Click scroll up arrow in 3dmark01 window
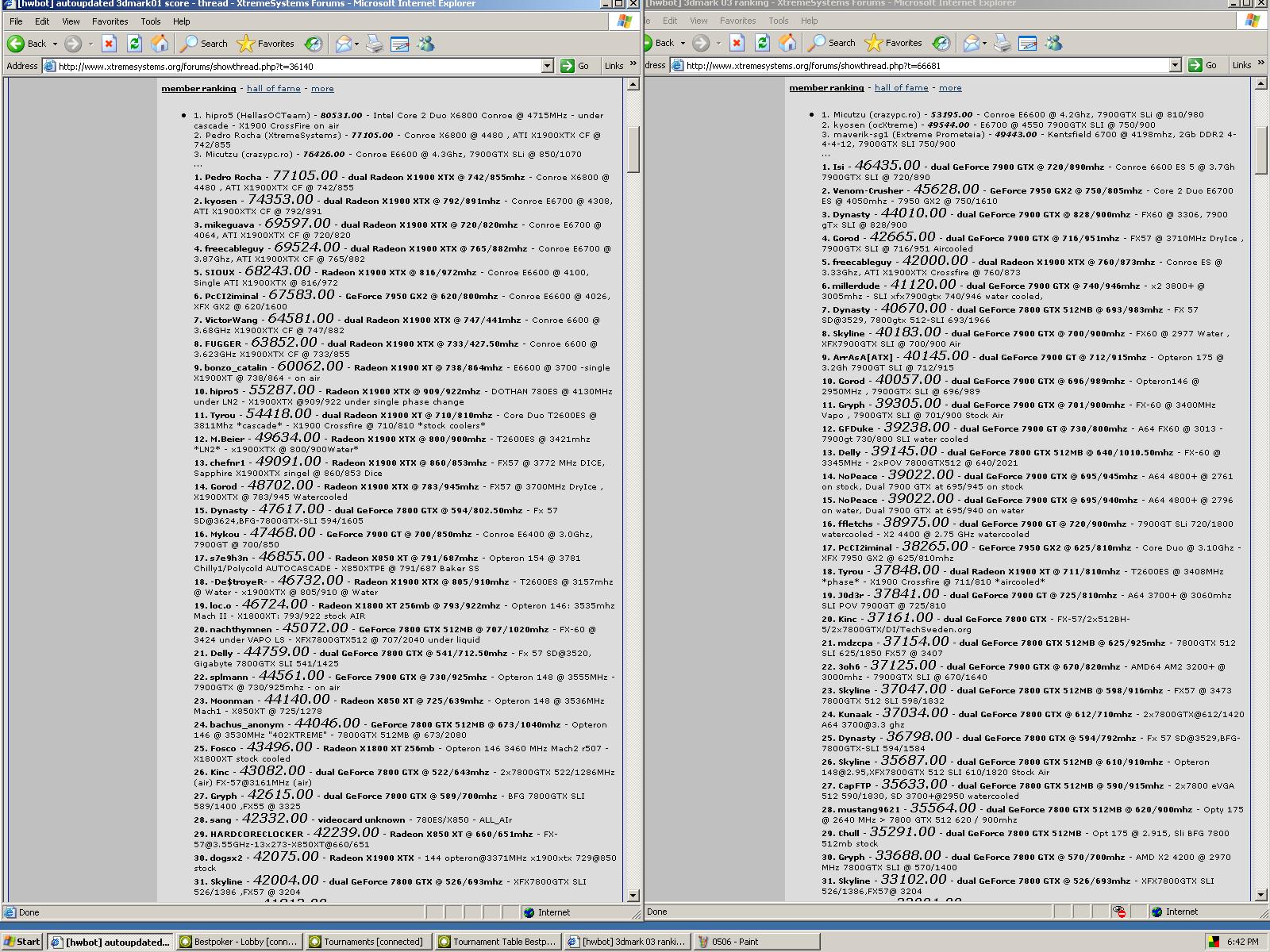 click(633, 84)
